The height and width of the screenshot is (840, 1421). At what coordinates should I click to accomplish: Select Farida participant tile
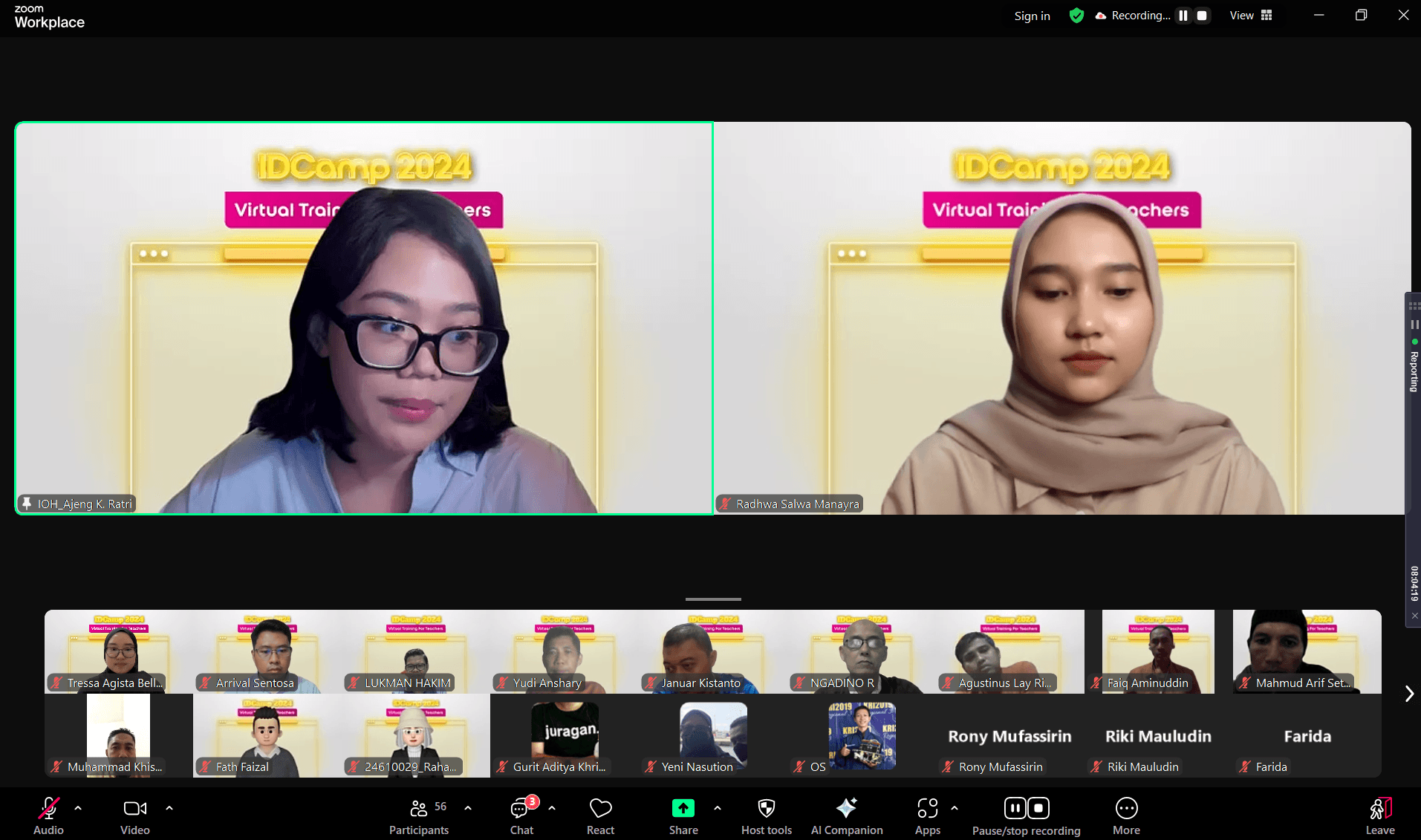[x=1307, y=735]
